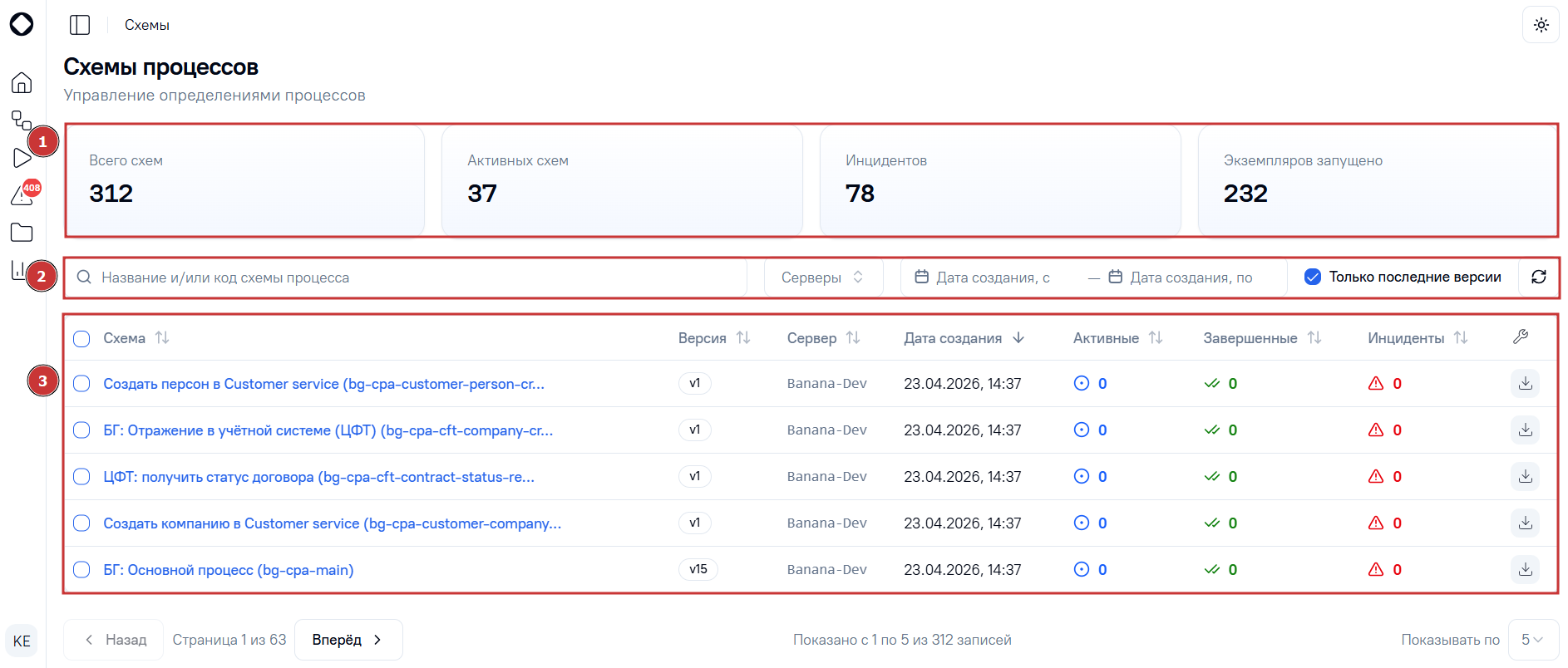Download the bg-cpa-customer-company scheme
The image size is (1568, 668).
coord(1525,523)
